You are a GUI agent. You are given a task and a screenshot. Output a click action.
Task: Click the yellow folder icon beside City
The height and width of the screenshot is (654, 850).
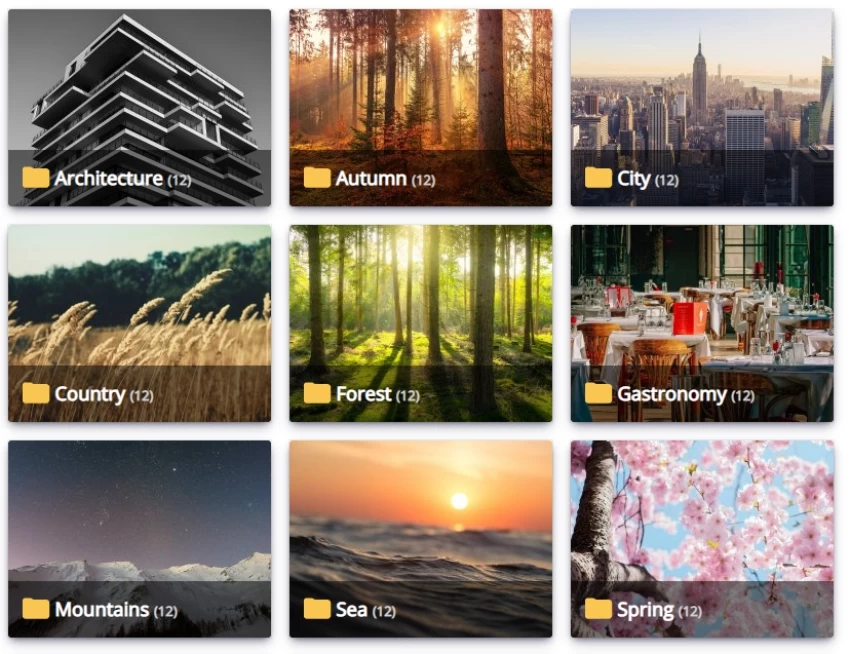point(598,177)
